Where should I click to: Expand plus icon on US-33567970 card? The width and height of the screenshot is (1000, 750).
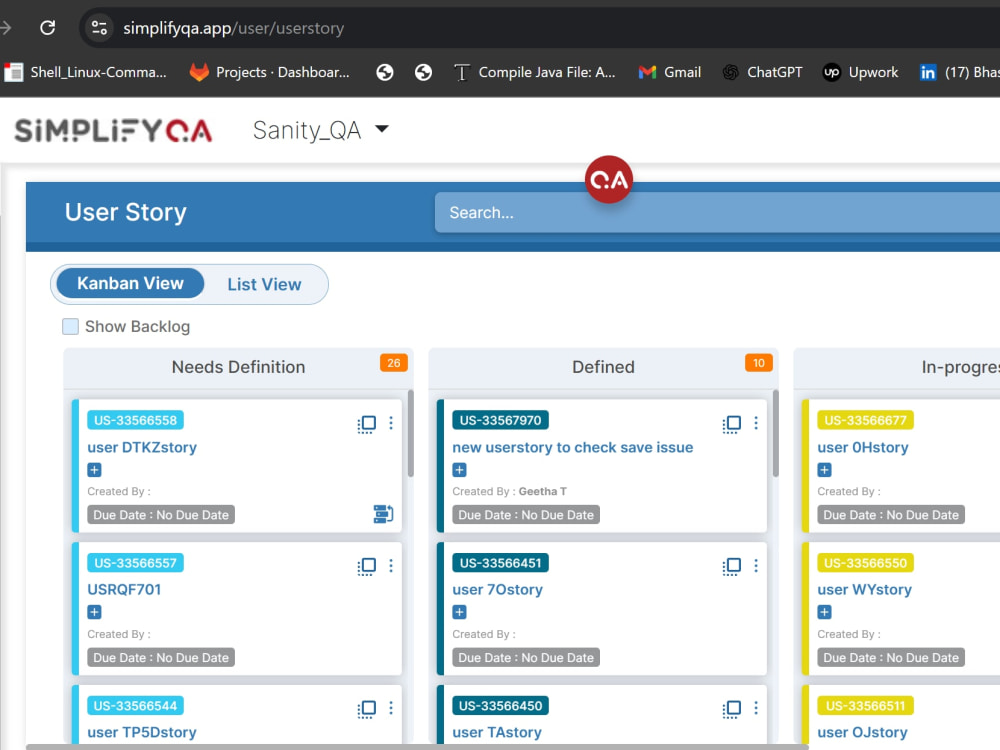(459, 470)
